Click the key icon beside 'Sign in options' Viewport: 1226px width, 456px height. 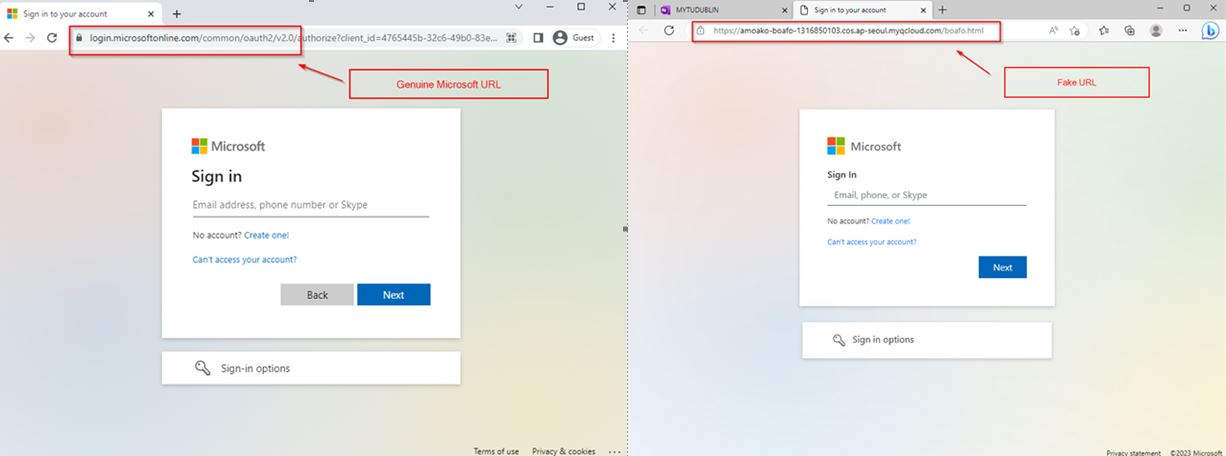click(839, 340)
